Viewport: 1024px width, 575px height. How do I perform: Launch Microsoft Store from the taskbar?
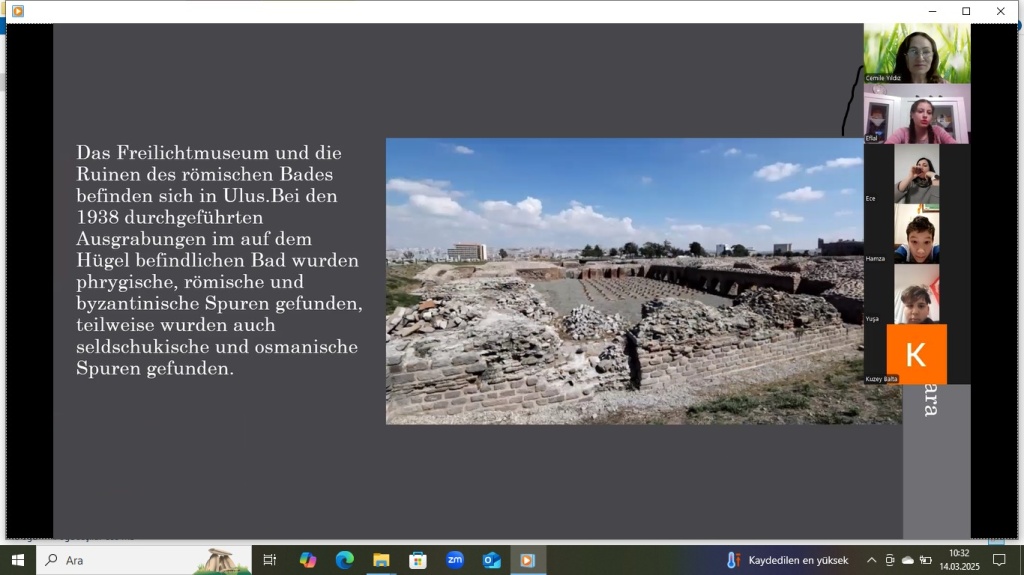pyautogui.click(x=418, y=560)
